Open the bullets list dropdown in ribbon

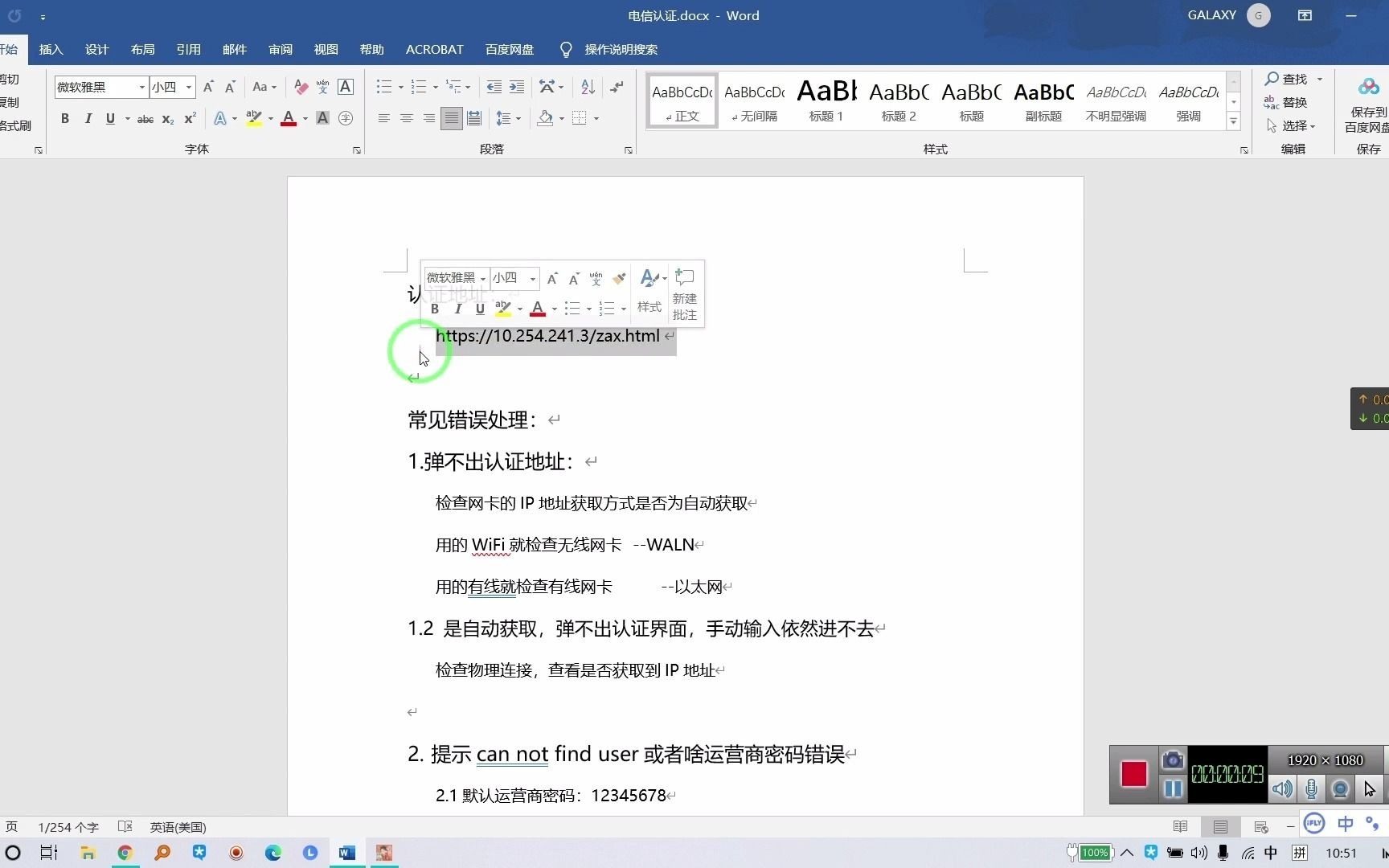tap(401, 87)
